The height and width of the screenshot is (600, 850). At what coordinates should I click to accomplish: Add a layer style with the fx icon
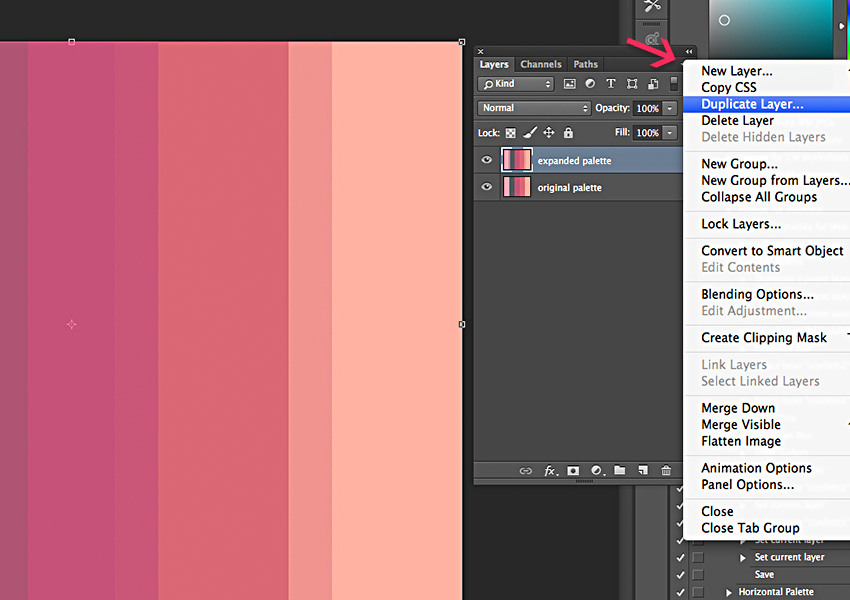pos(549,470)
